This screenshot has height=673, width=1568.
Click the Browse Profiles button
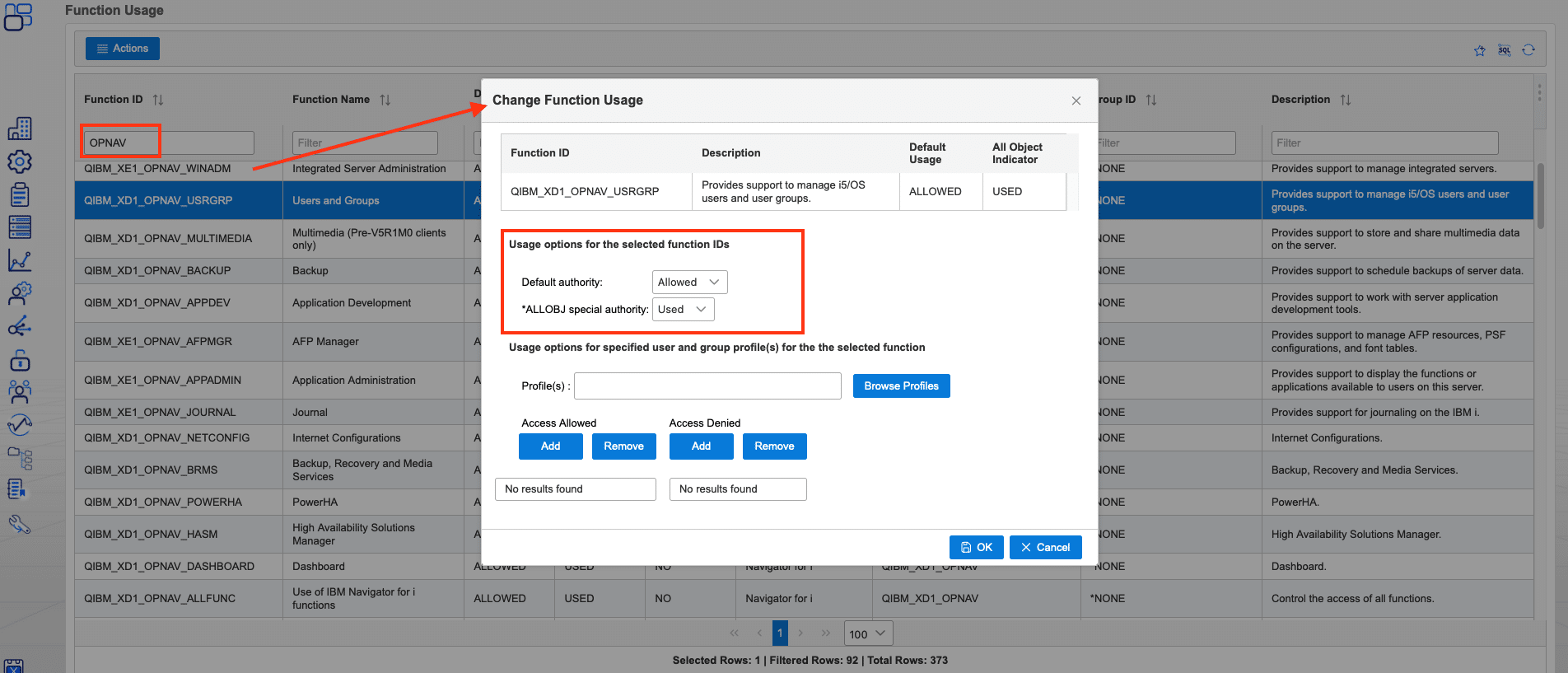pos(901,386)
